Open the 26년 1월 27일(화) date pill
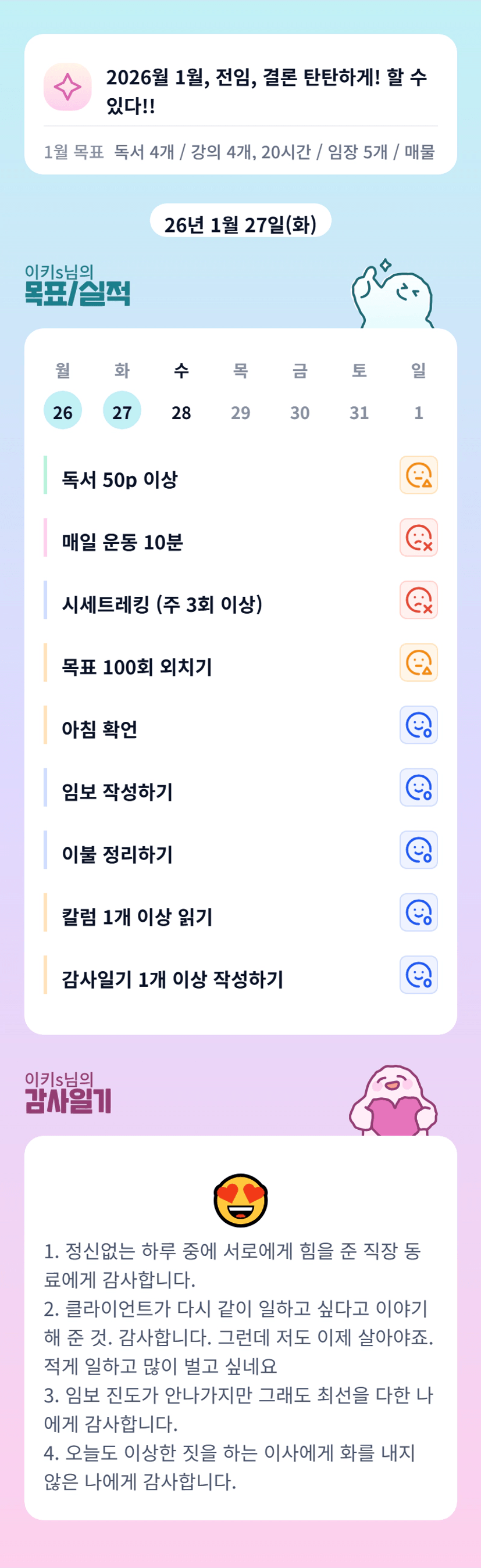 pyautogui.click(x=241, y=223)
